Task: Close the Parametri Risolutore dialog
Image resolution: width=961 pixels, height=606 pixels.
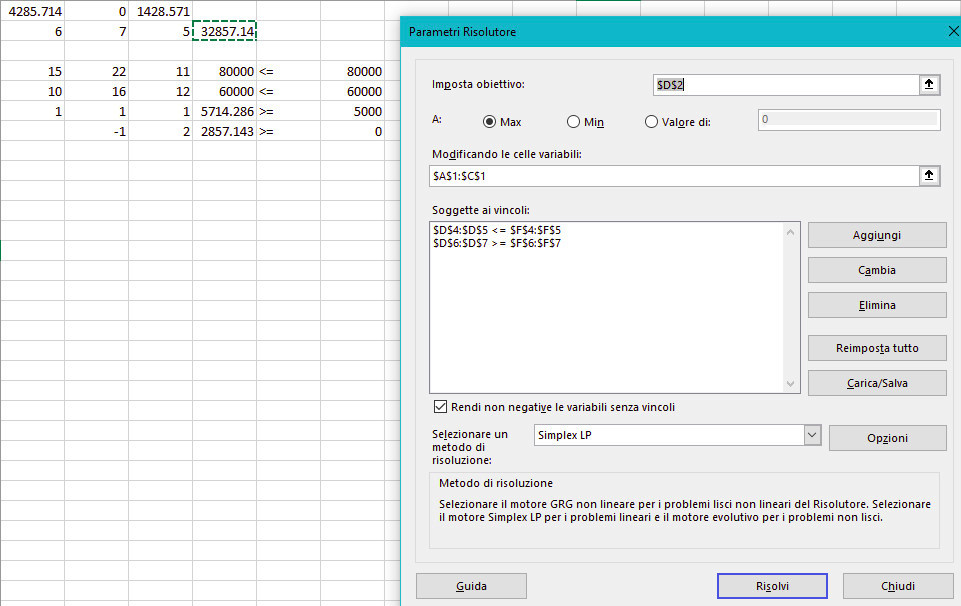Action: pos(953,31)
